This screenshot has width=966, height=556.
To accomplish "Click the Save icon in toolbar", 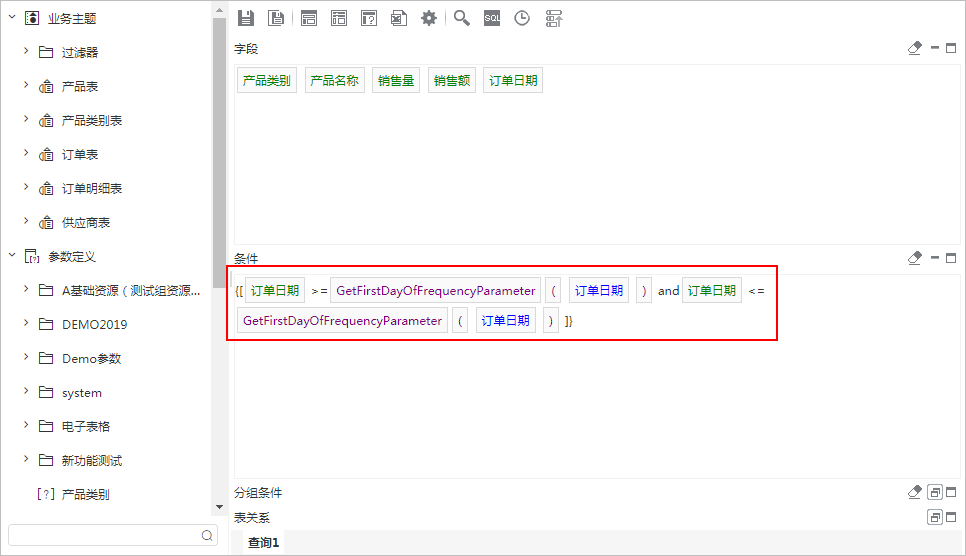I will 246,18.
